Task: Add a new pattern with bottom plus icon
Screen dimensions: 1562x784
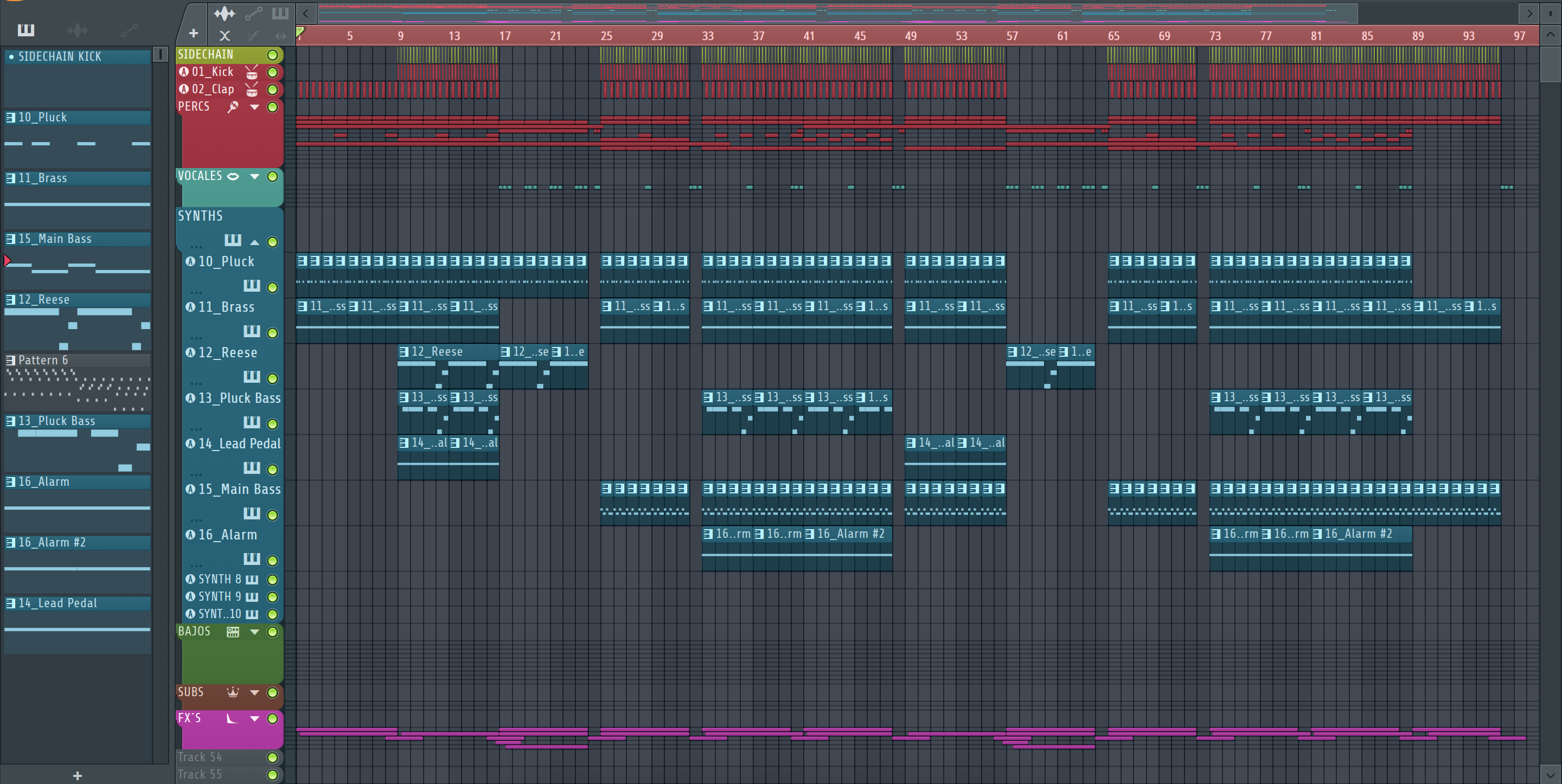Action: click(77, 775)
